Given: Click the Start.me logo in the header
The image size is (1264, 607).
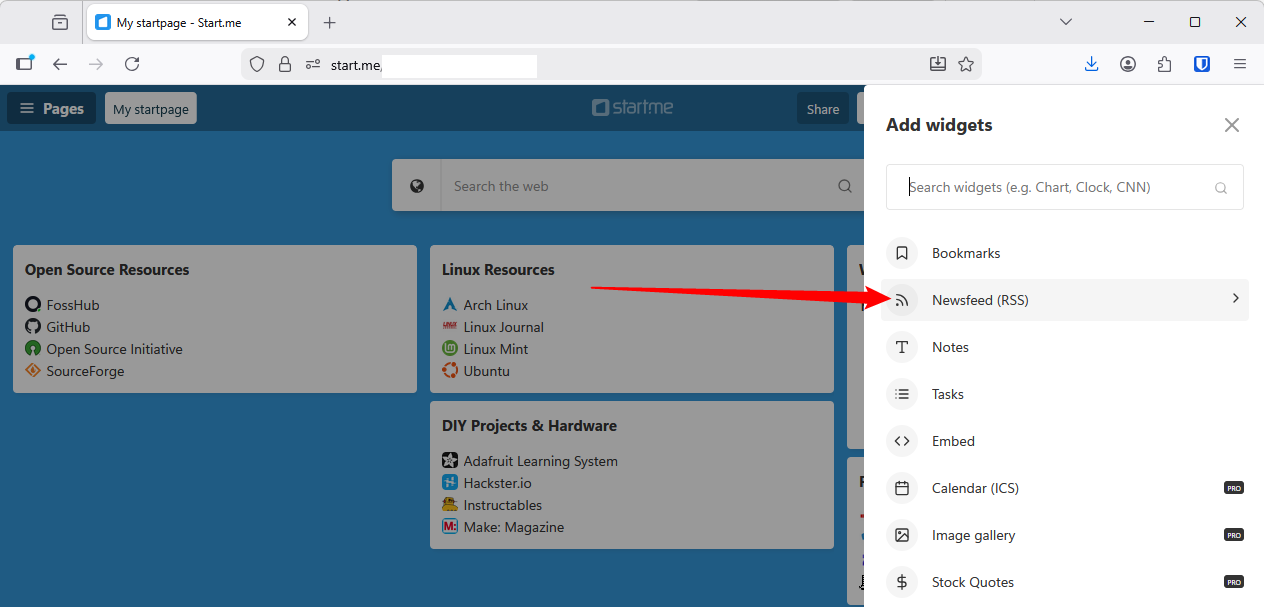Looking at the screenshot, I should (x=632, y=108).
